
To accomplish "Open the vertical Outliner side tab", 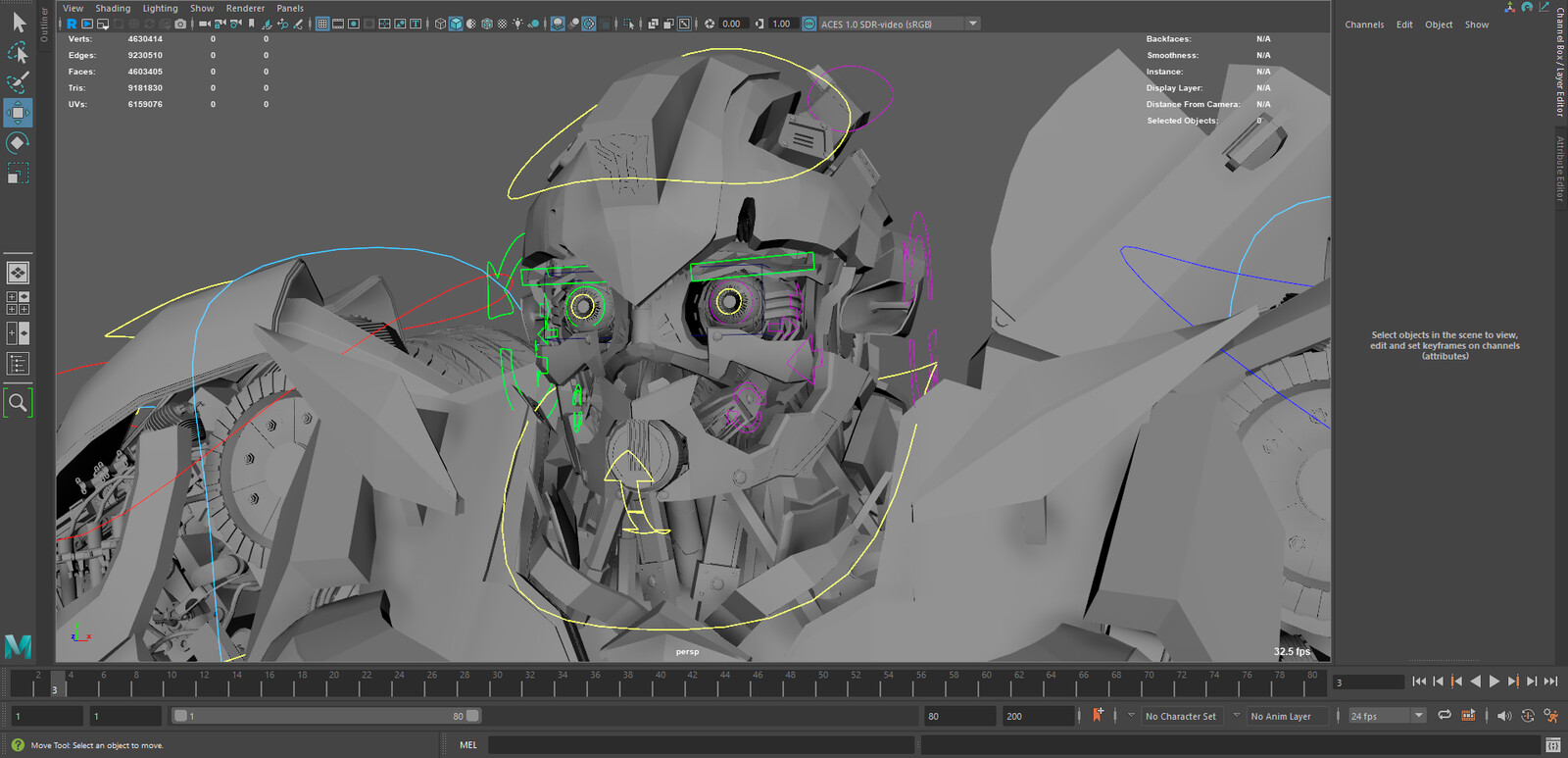I will tap(44, 25).
